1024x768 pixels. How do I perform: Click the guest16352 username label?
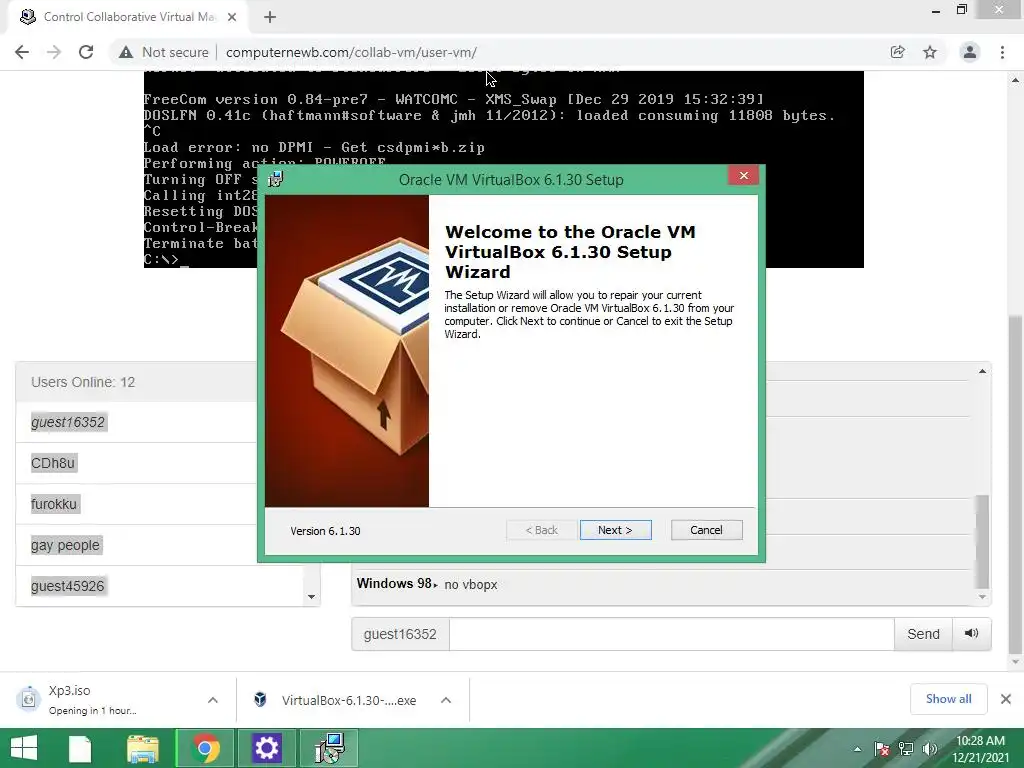(400, 634)
